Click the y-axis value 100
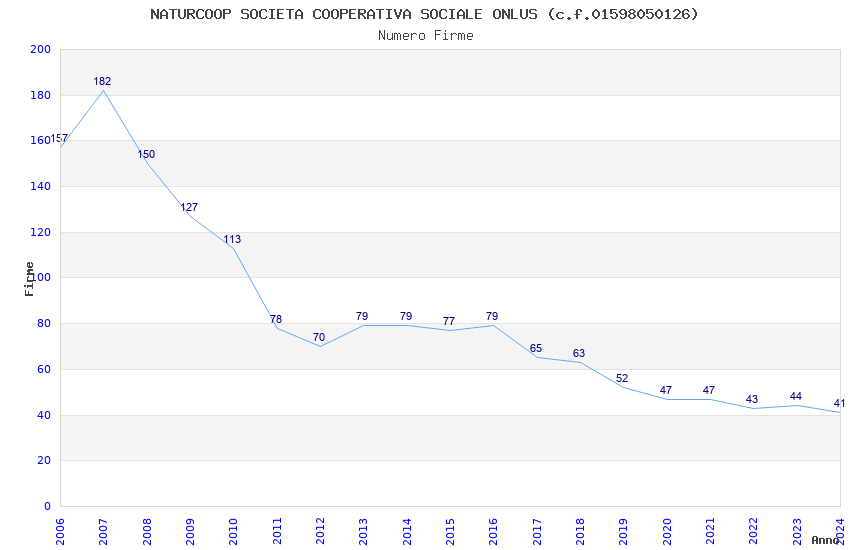The image size is (850, 550). click(40, 277)
